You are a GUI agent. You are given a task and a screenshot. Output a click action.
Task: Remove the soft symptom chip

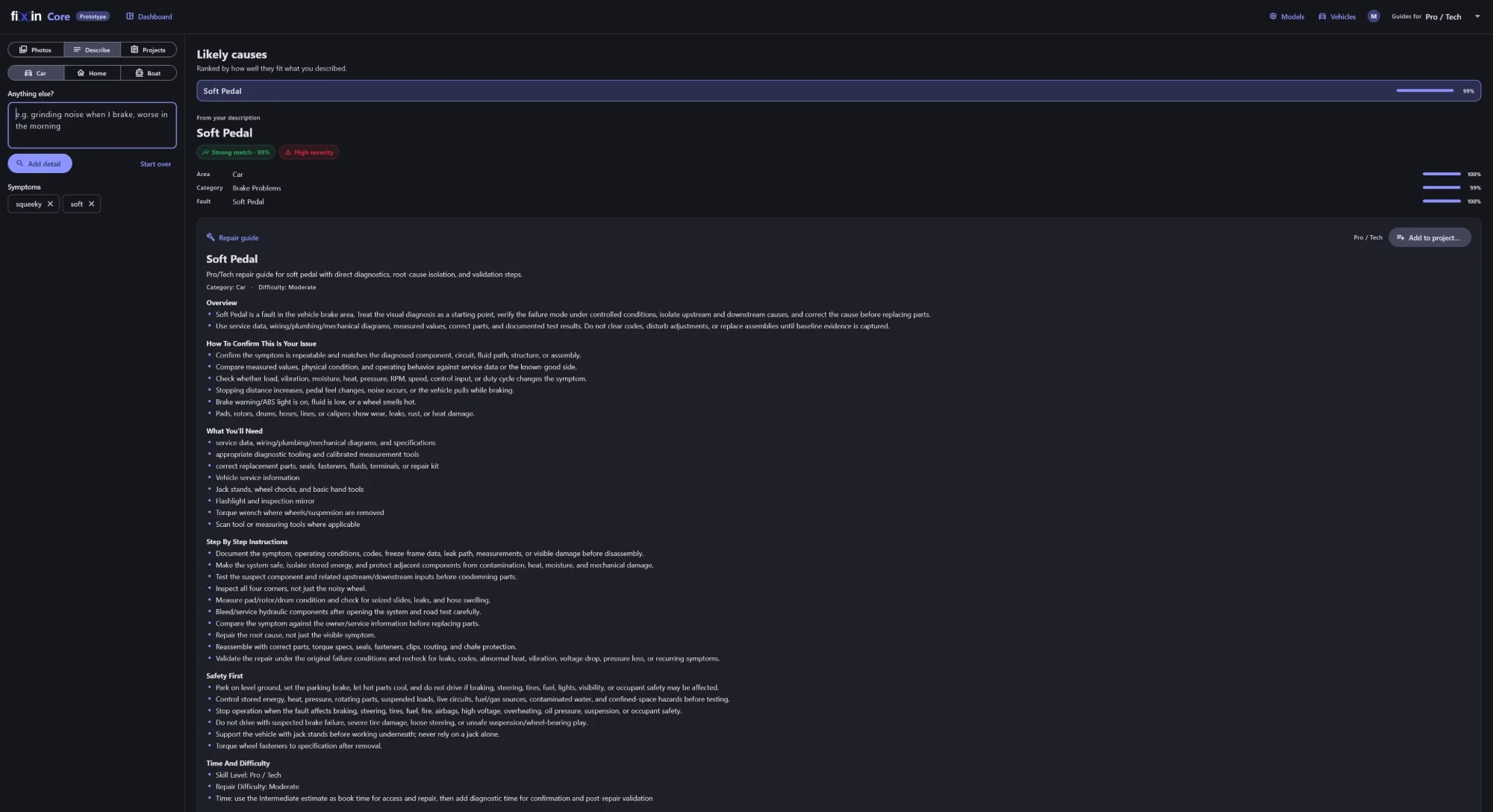[x=91, y=204]
